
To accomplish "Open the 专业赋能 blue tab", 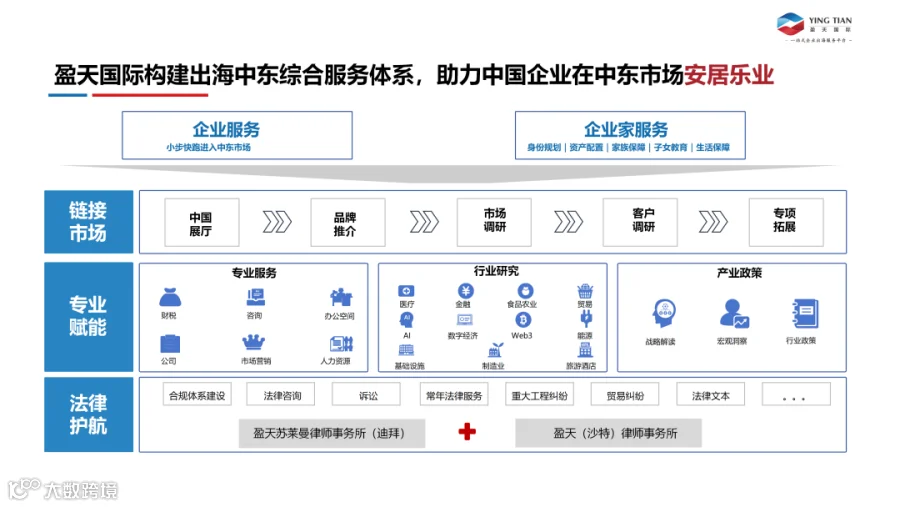I will (x=88, y=317).
